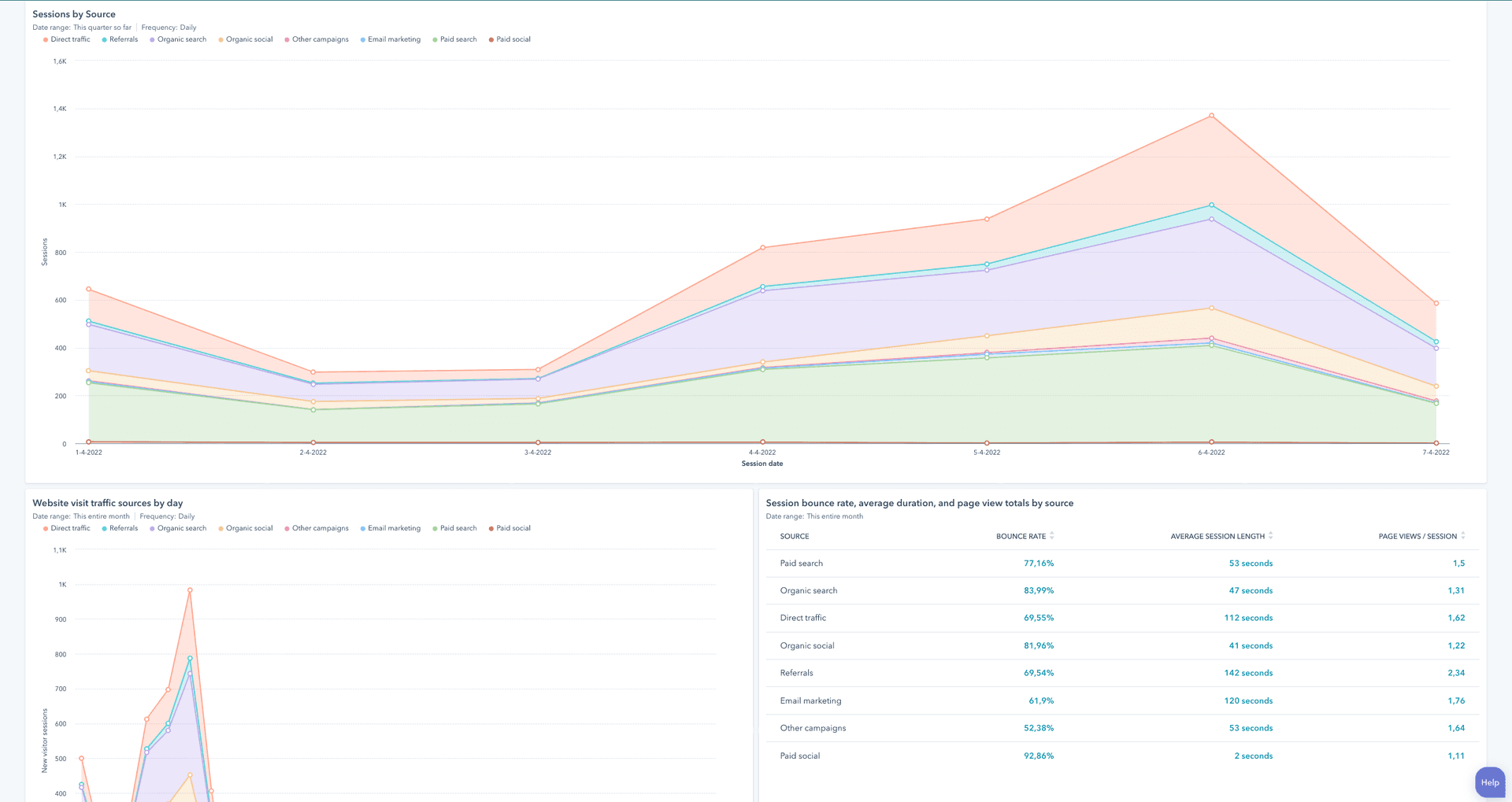
Task: Select the Paid search table row
Action: 1123,564
